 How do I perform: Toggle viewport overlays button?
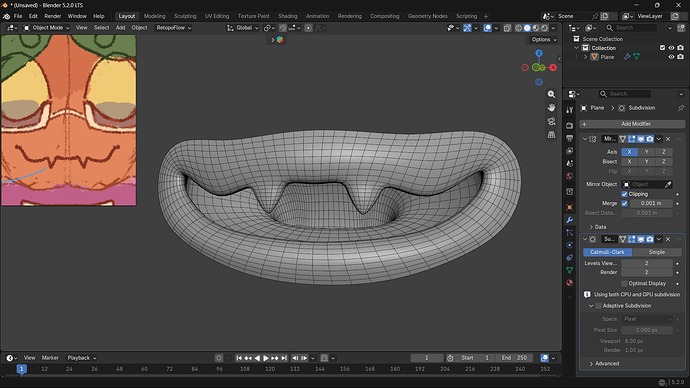[x=487, y=28]
